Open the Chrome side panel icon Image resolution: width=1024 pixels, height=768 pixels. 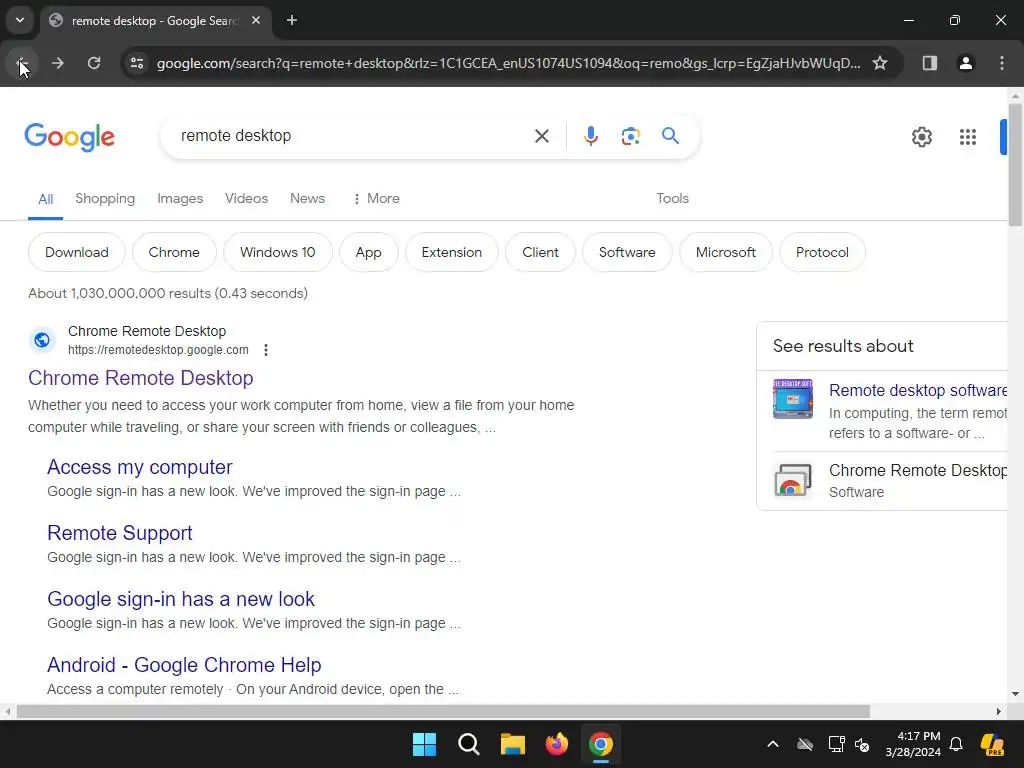[929, 63]
